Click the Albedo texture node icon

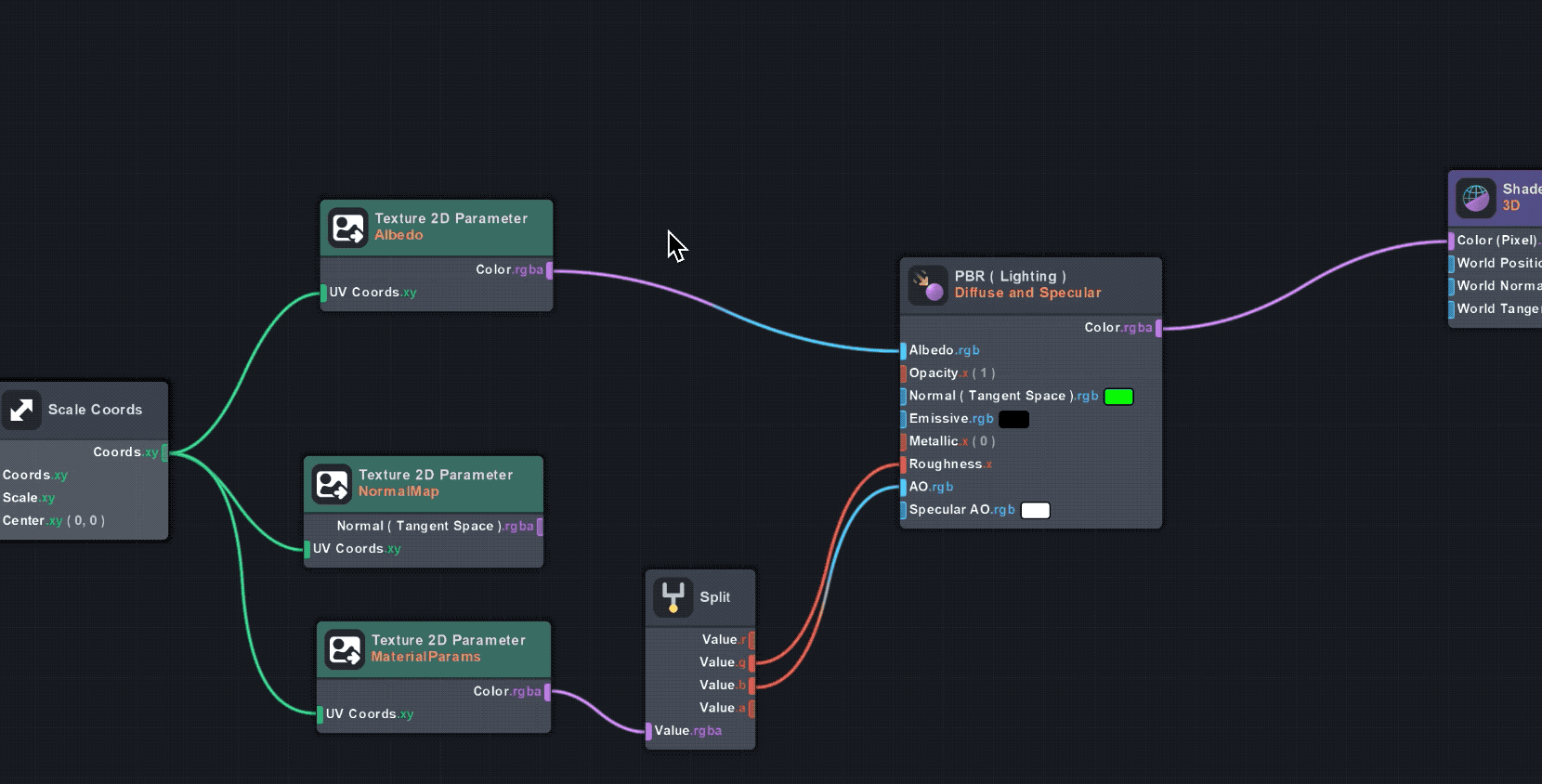pyautogui.click(x=348, y=228)
